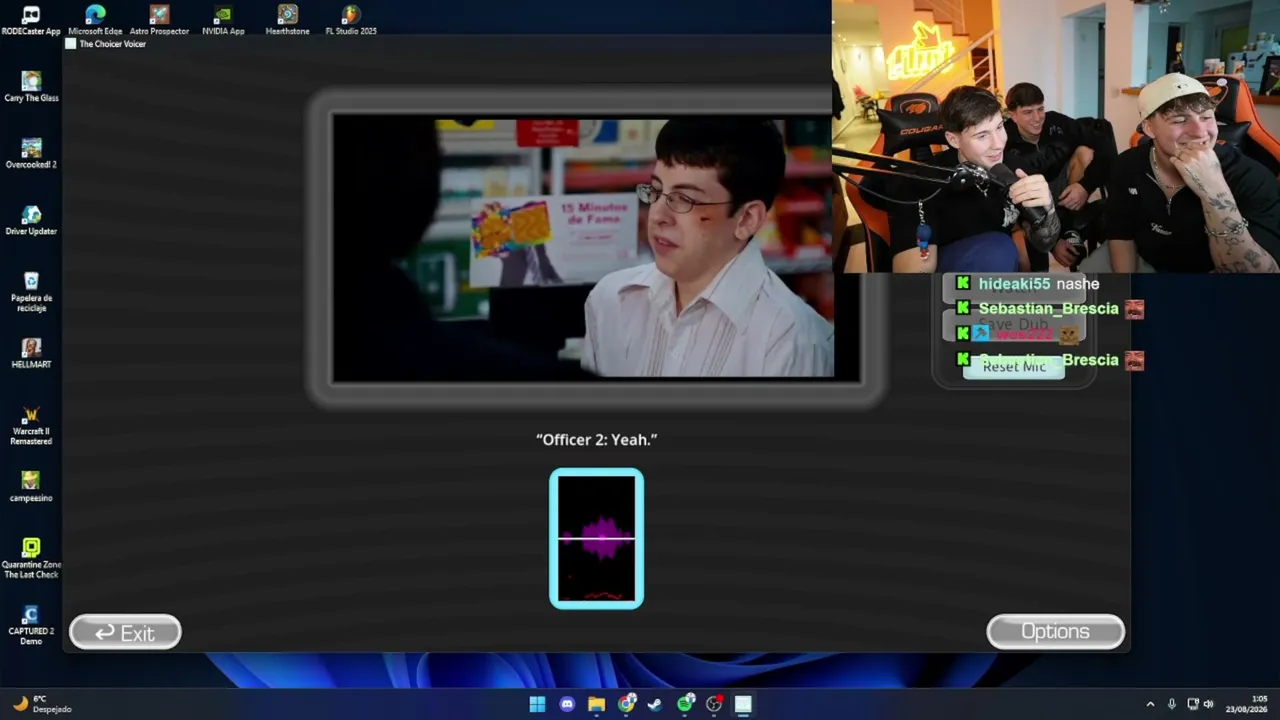1280x720 pixels.
Task: Open the NVIDIA App desktop icon
Action: tap(223, 20)
